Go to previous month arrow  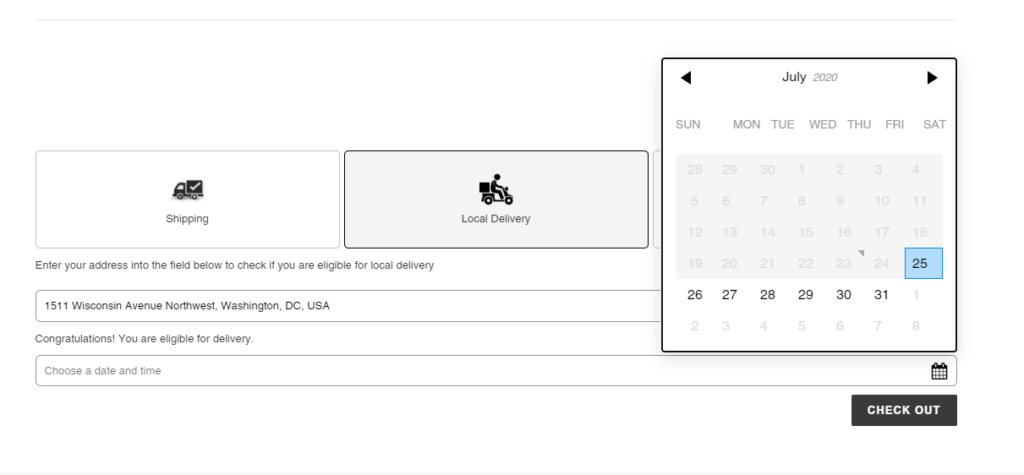coord(686,78)
